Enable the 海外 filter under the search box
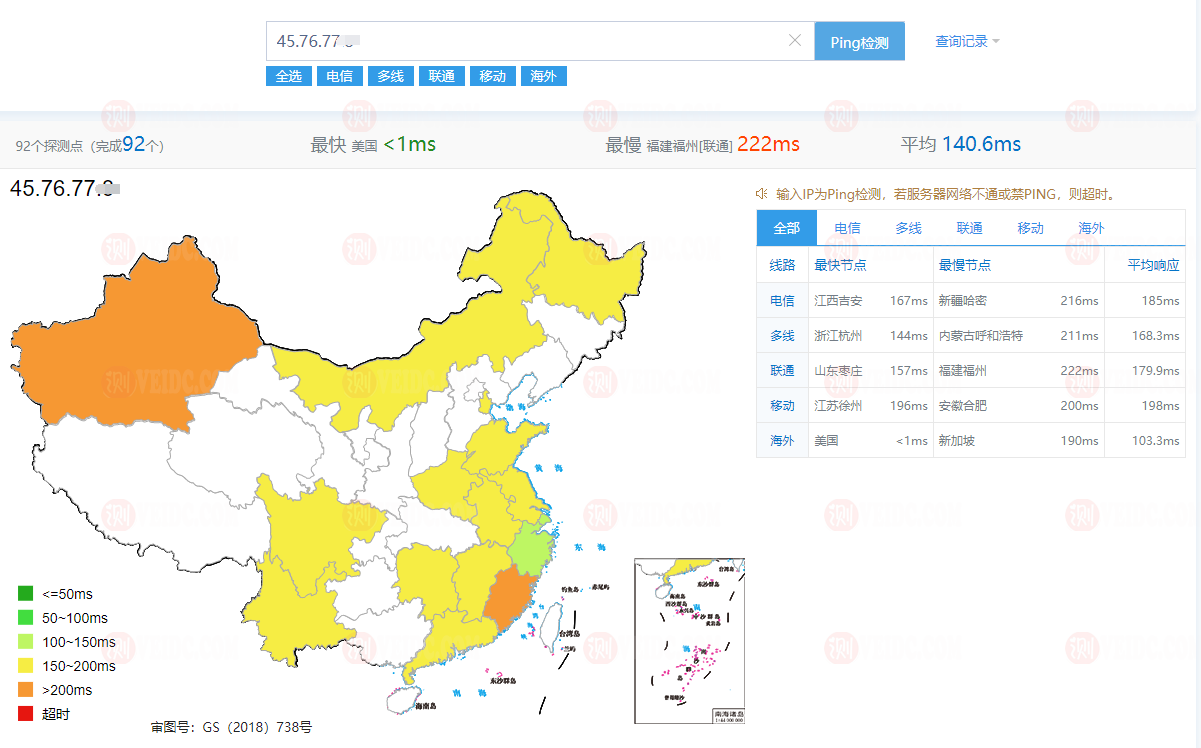Viewport: 1201px width, 748px height. (x=543, y=75)
